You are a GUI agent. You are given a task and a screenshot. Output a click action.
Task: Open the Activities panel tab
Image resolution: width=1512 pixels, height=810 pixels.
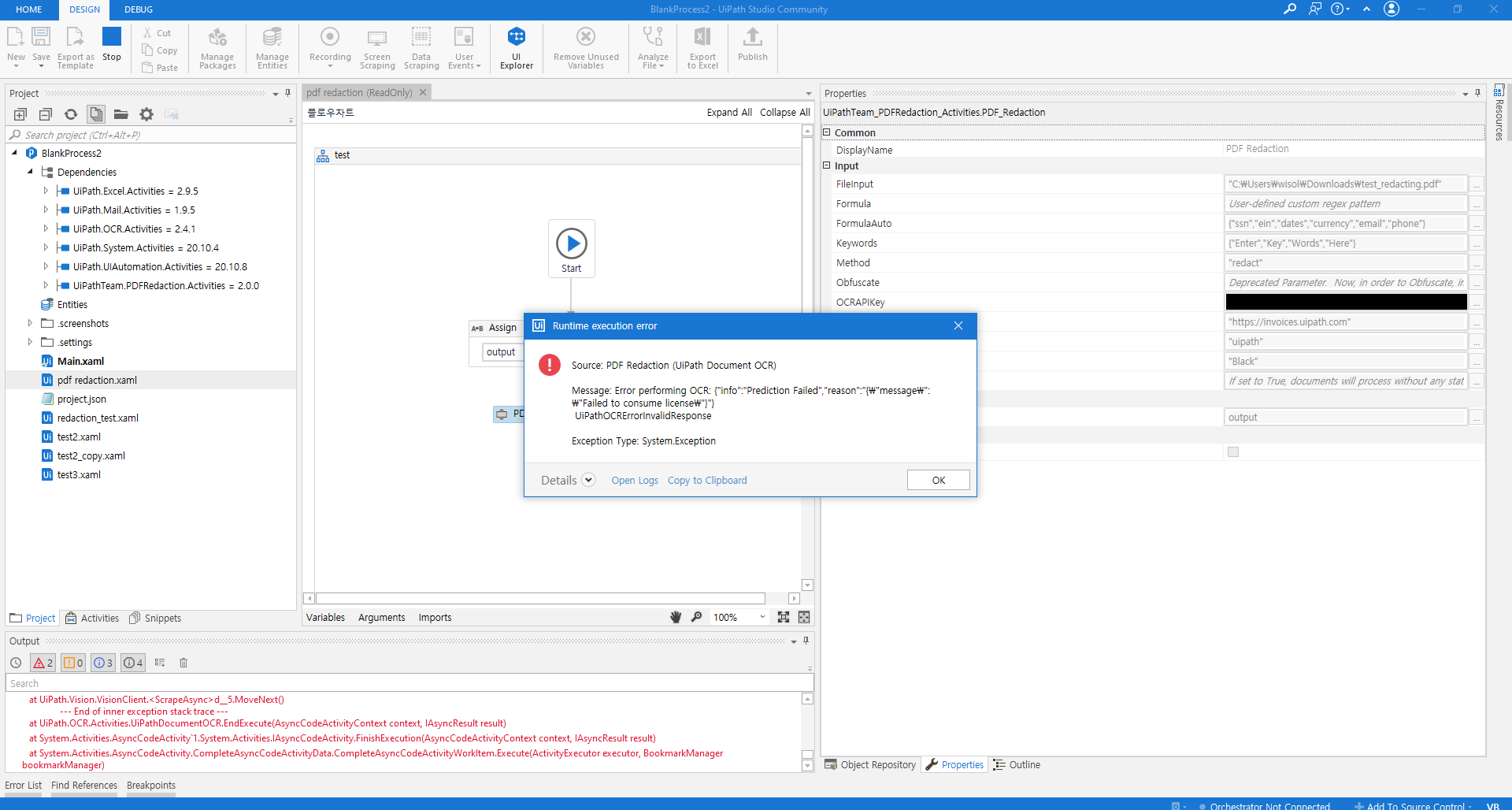pos(92,618)
